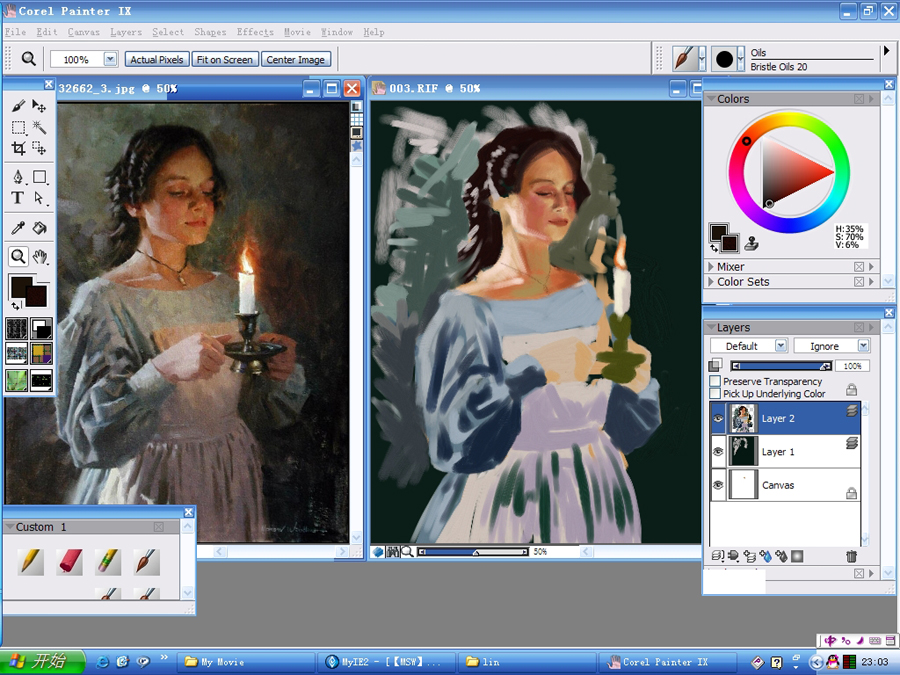Open Internet Explorer from quick launch
Screen dimensions: 900x675
(x=103, y=662)
